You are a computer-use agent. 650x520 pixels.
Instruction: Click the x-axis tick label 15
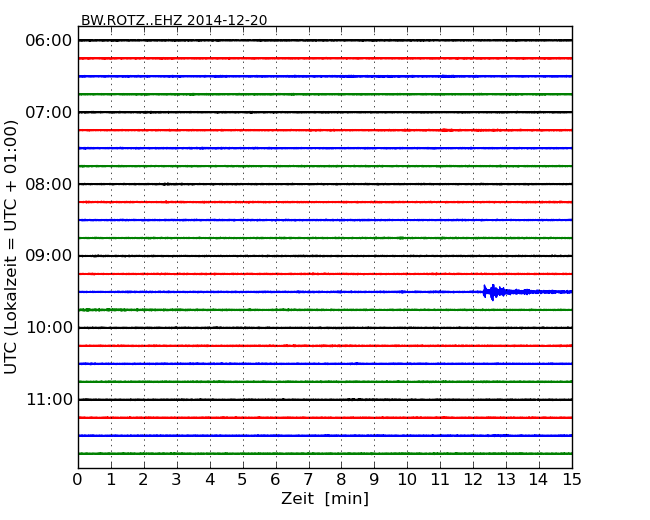[572, 479]
